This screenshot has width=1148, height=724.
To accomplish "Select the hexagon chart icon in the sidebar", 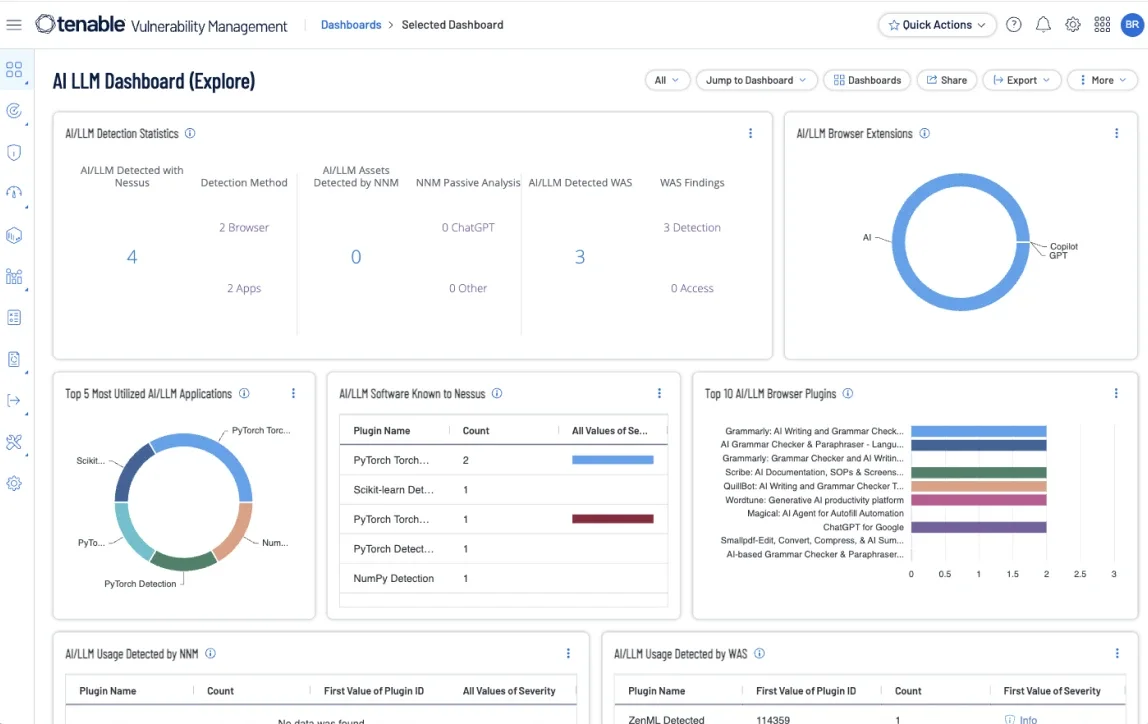I will 14,235.
